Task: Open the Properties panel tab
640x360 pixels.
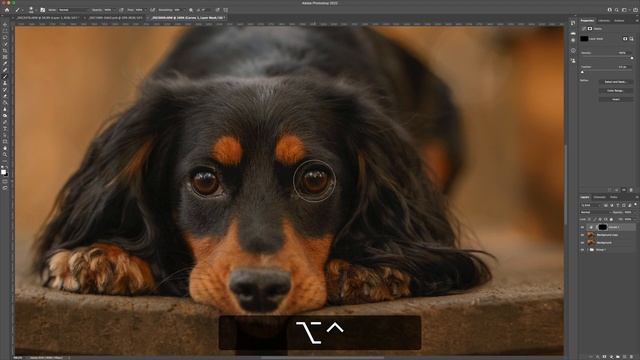Action: [x=587, y=20]
